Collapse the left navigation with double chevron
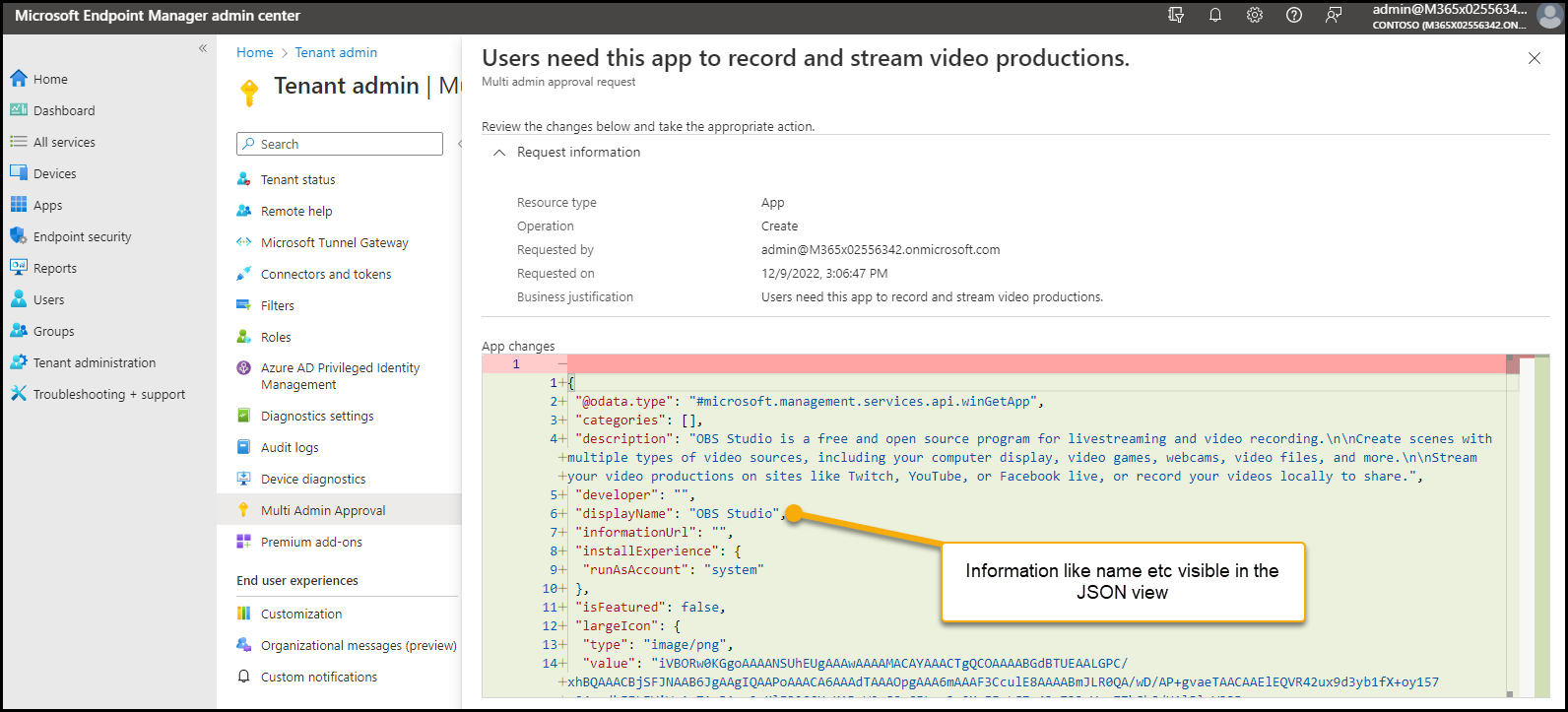Image resolution: width=1568 pixels, height=712 pixels. tap(203, 48)
